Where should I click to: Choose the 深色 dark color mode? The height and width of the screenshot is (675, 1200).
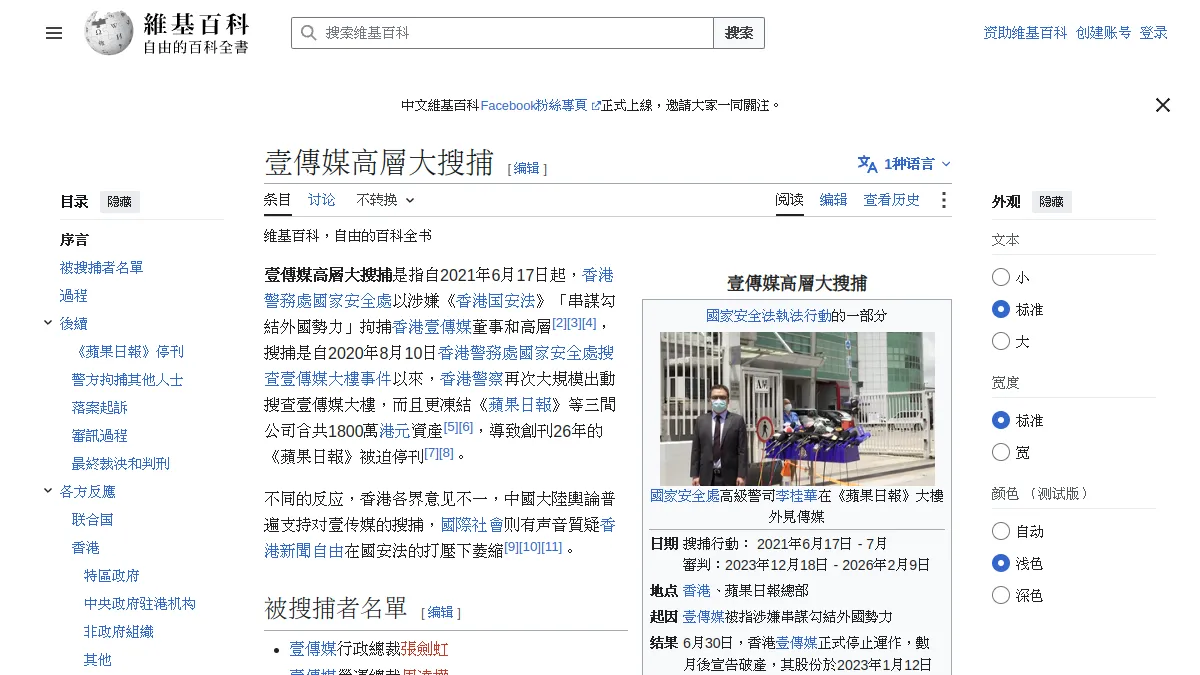1001,595
